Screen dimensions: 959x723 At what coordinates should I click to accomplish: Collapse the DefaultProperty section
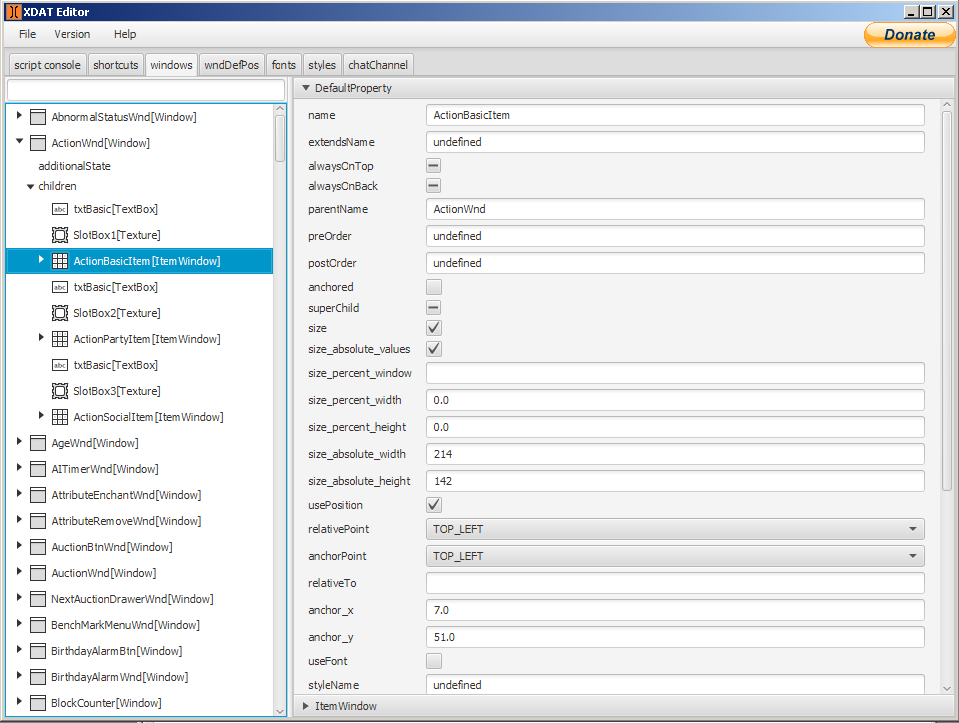pos(307,88)
